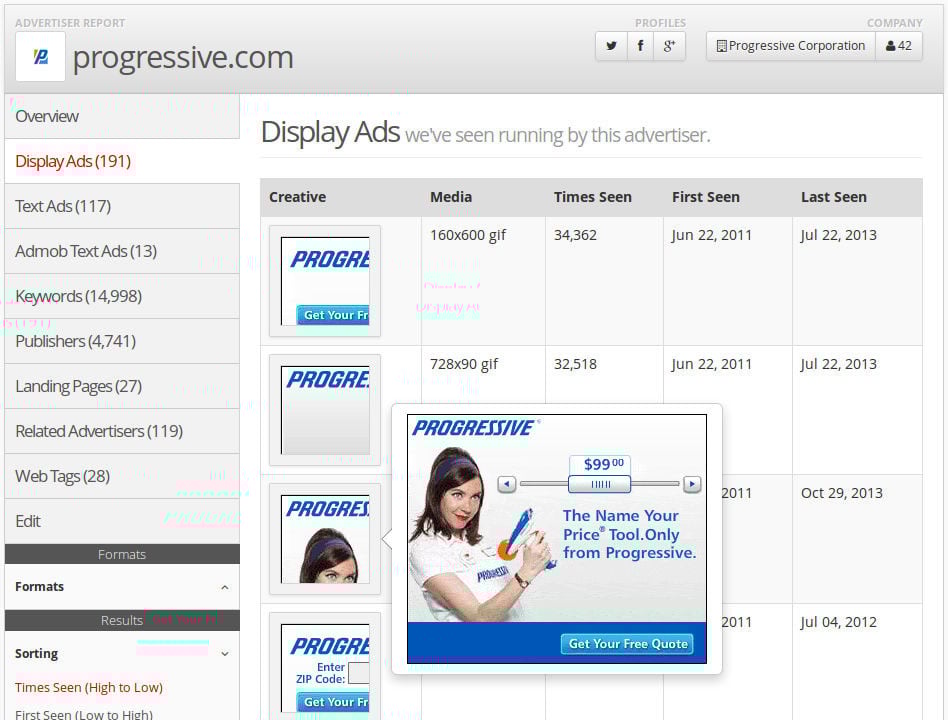Viewport: 948px width, 720px height.
Task: Open the ZIP Code creative thumbnail
Action: (325, 667)
